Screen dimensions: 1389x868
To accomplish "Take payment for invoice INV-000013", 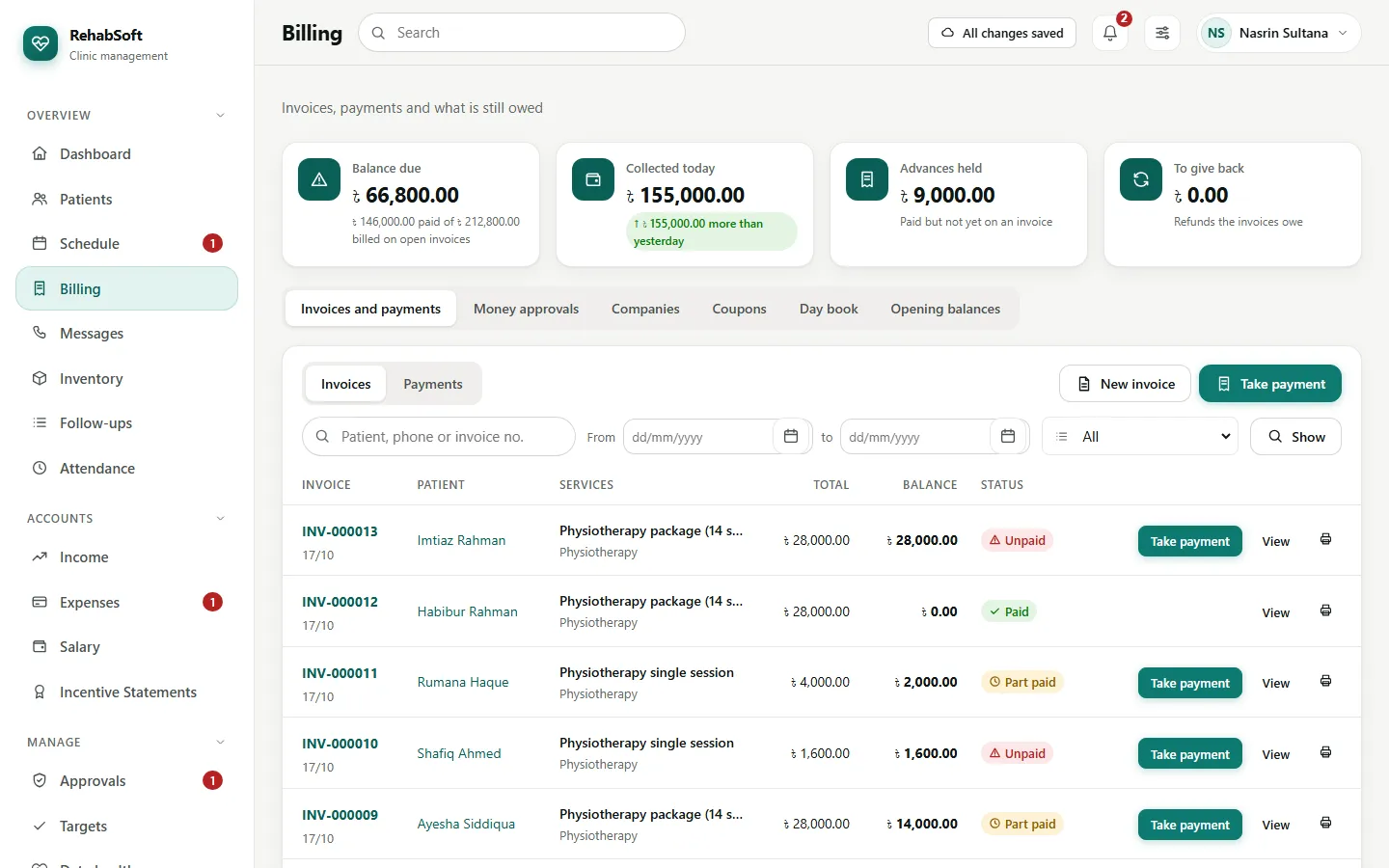I will tap(1190, 541).
